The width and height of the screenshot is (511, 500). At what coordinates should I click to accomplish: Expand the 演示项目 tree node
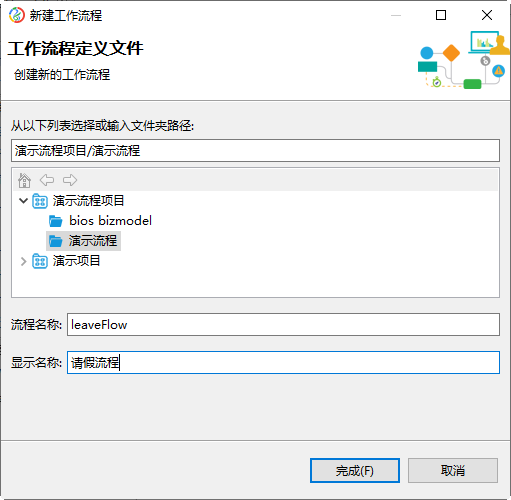pos(23,261)
